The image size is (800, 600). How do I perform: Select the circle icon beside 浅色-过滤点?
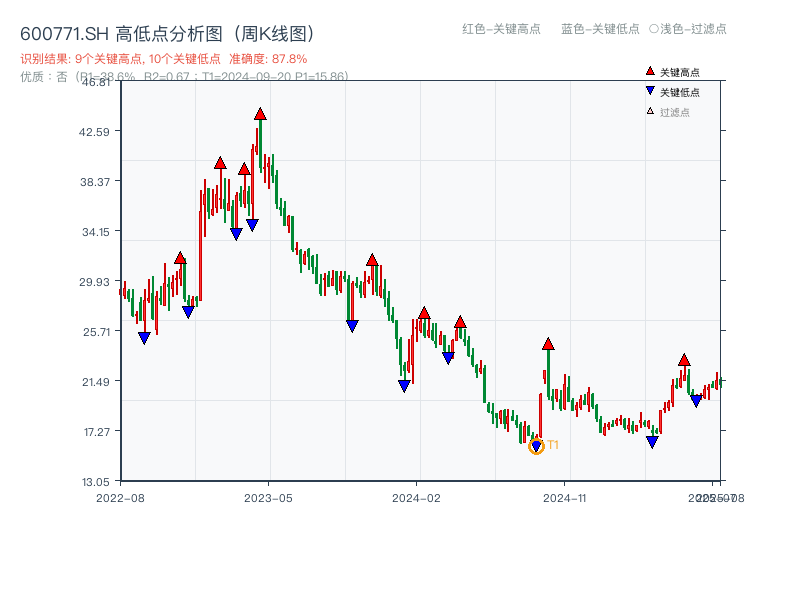coord(655,30)
